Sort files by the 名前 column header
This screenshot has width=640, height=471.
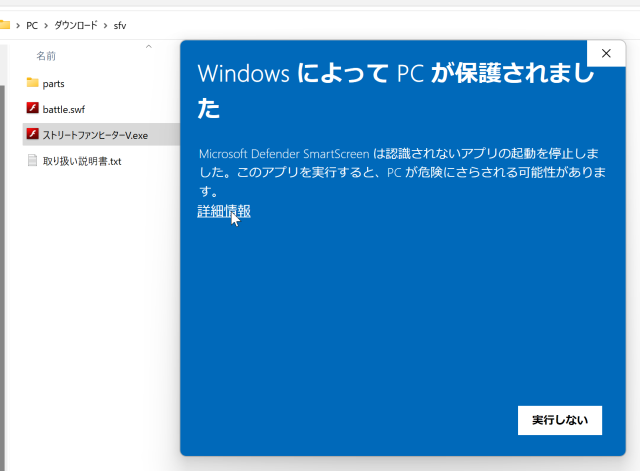46,56
